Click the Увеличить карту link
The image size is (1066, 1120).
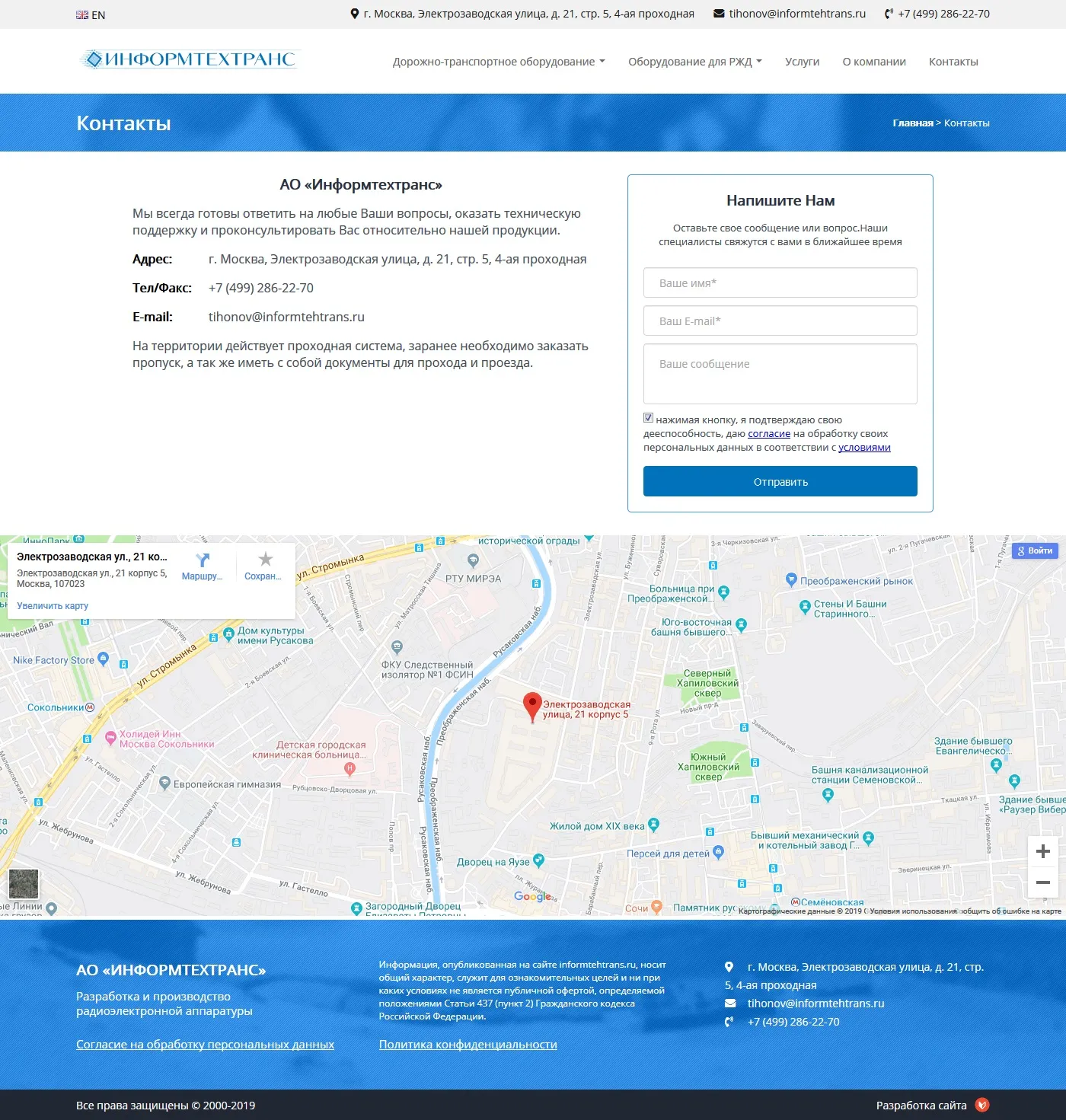pos(53,606)
